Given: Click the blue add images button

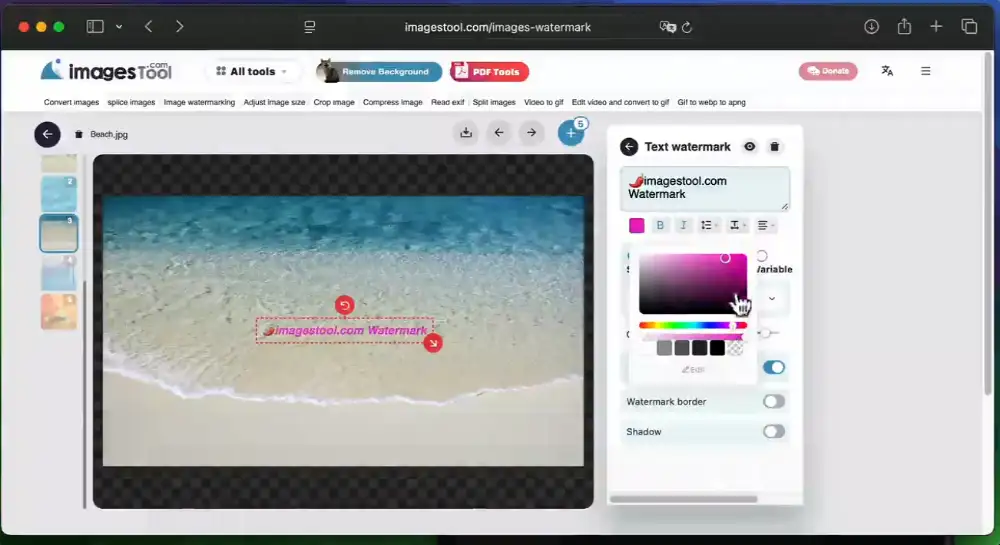Looking at the screenshot, I should coord(570,133).
